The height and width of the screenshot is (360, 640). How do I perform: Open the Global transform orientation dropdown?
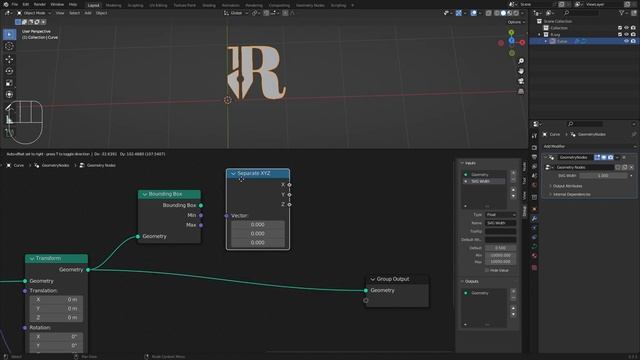click(236, 13)
